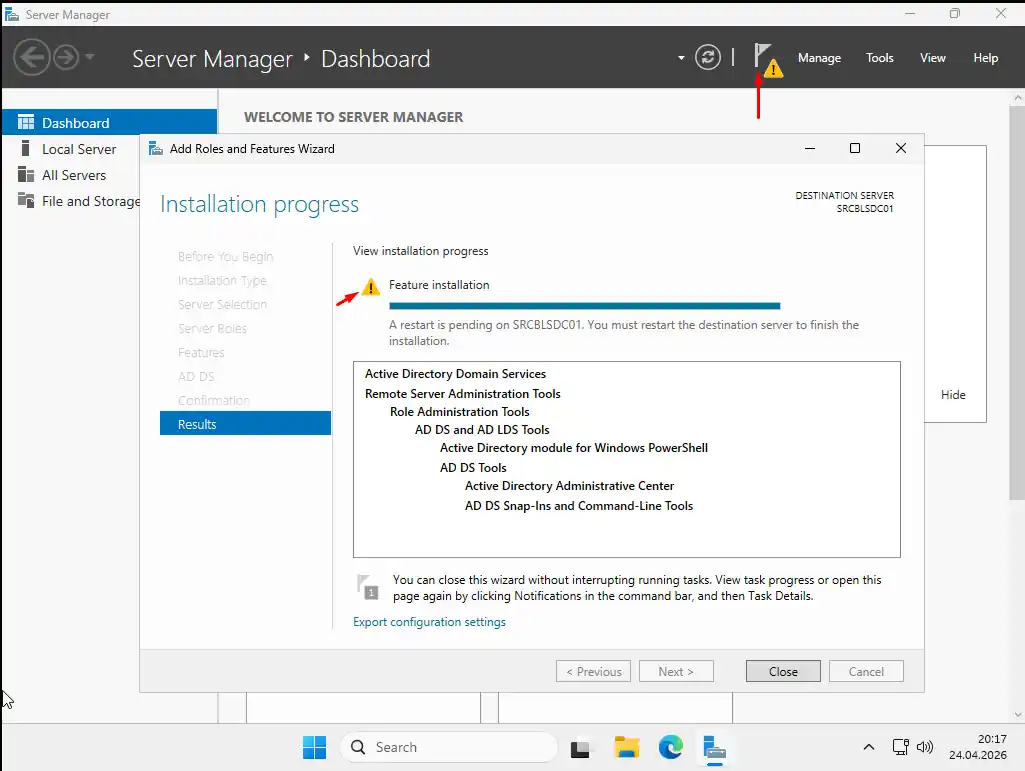Open the notifications flag with warning
This screenshot has height=771, width=1025.
click(x=767, y=60)
